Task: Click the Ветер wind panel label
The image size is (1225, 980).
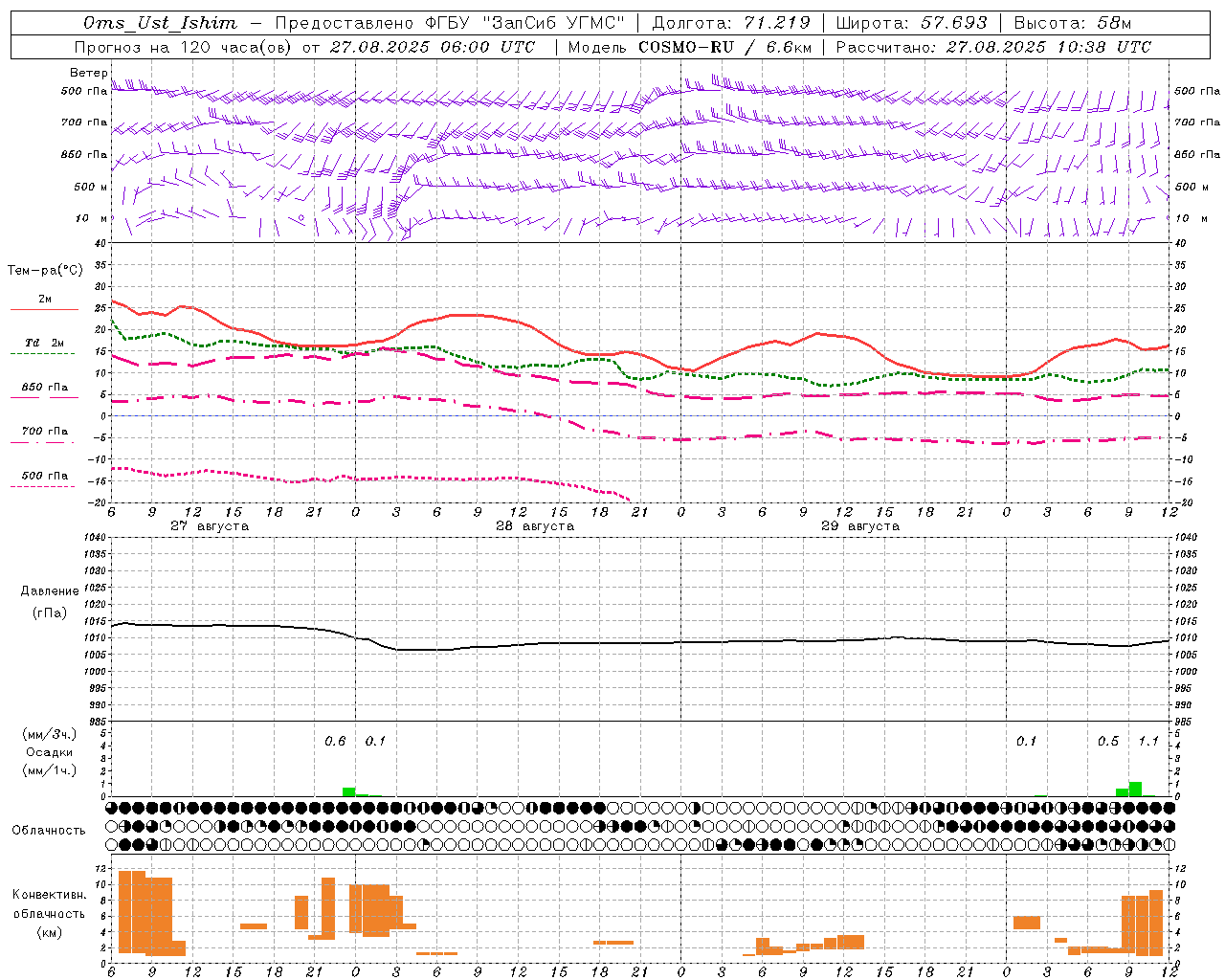Action: (89, 73)
